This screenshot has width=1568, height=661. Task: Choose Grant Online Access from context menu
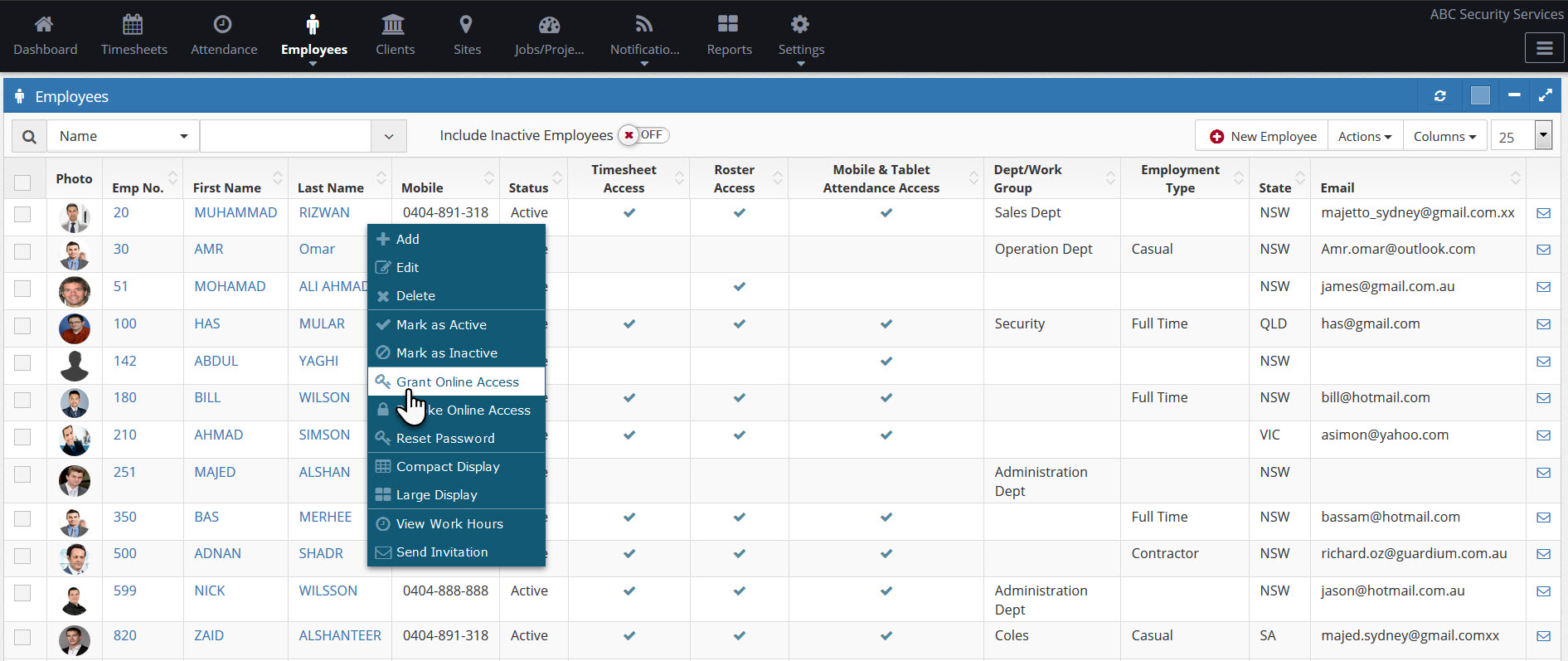pyautogui.click(x=457, y=382)
